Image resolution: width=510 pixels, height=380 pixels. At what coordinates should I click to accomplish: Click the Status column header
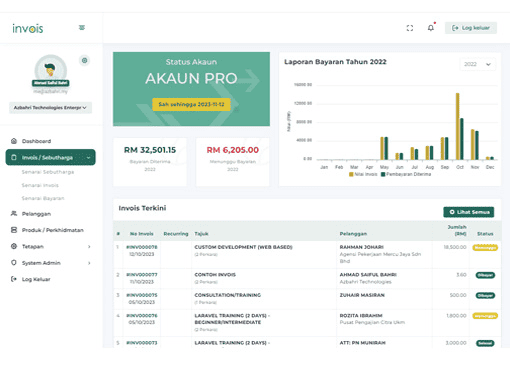(x=485, y=234)
